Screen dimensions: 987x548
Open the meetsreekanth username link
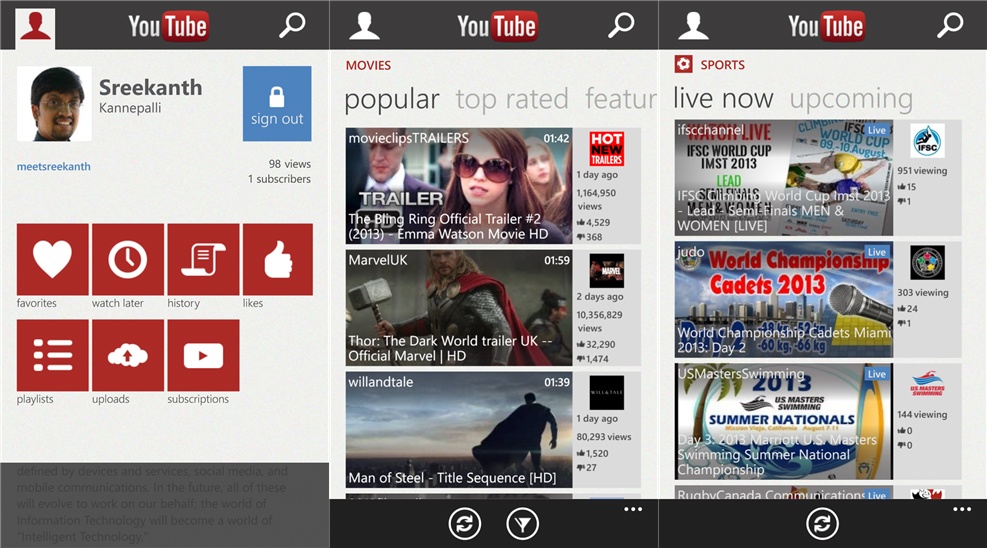click(54, 167)
